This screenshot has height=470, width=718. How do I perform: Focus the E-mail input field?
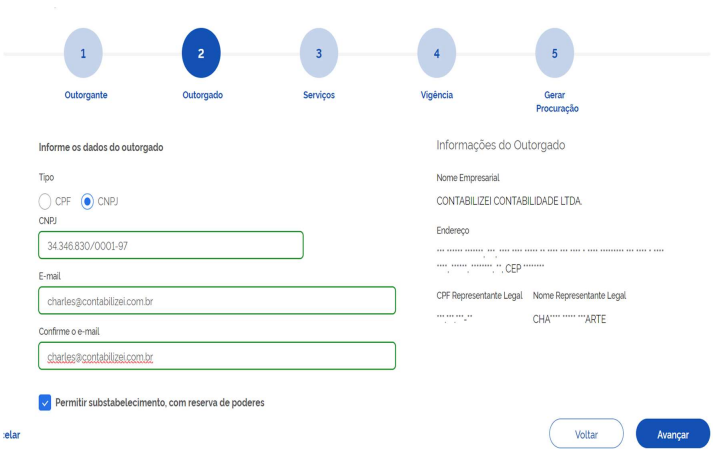pyautogui.click(x=217, y=301)
